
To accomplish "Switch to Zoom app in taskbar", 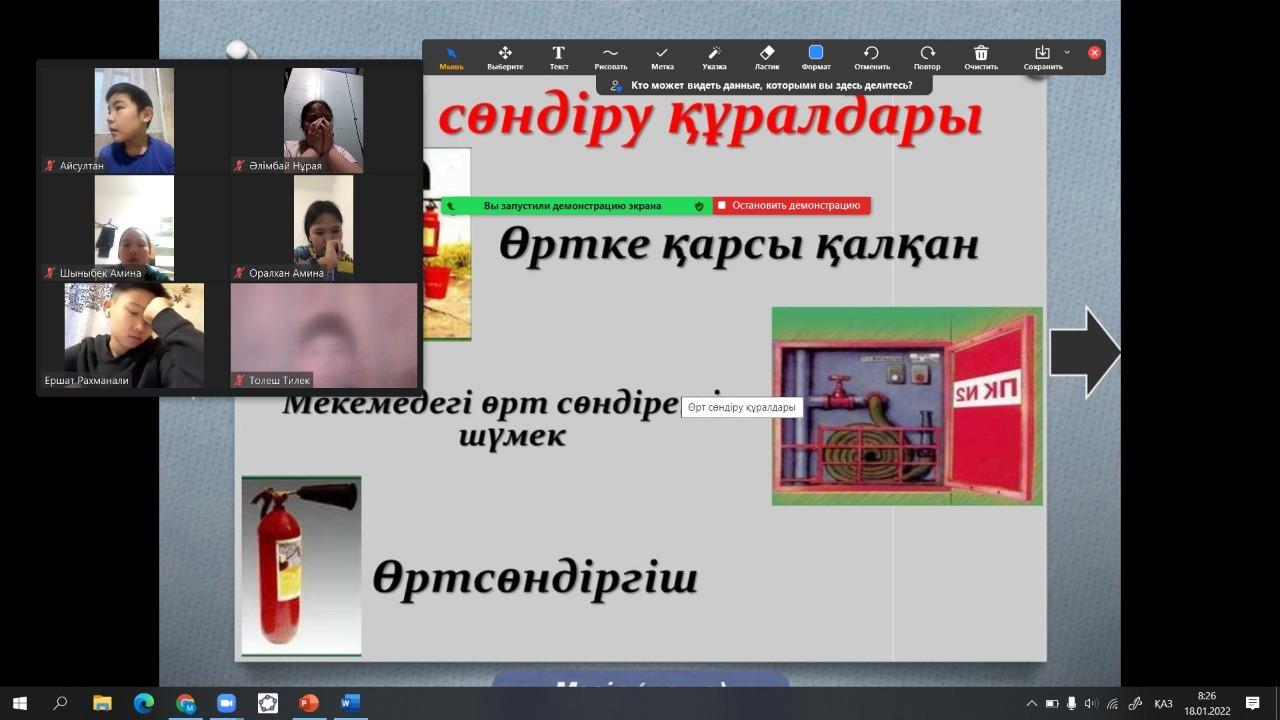I will (x=226, y=703).
